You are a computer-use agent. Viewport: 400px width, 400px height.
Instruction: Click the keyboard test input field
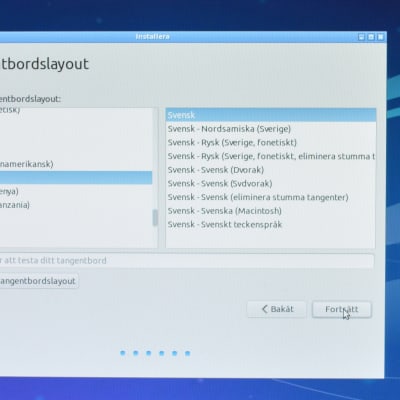[x=187, y=260]
